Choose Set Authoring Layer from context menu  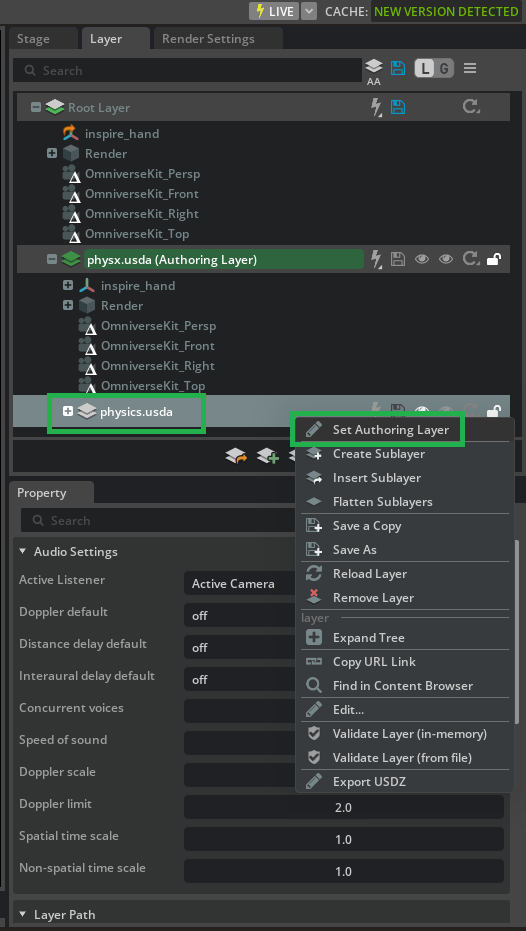[391, 430]
